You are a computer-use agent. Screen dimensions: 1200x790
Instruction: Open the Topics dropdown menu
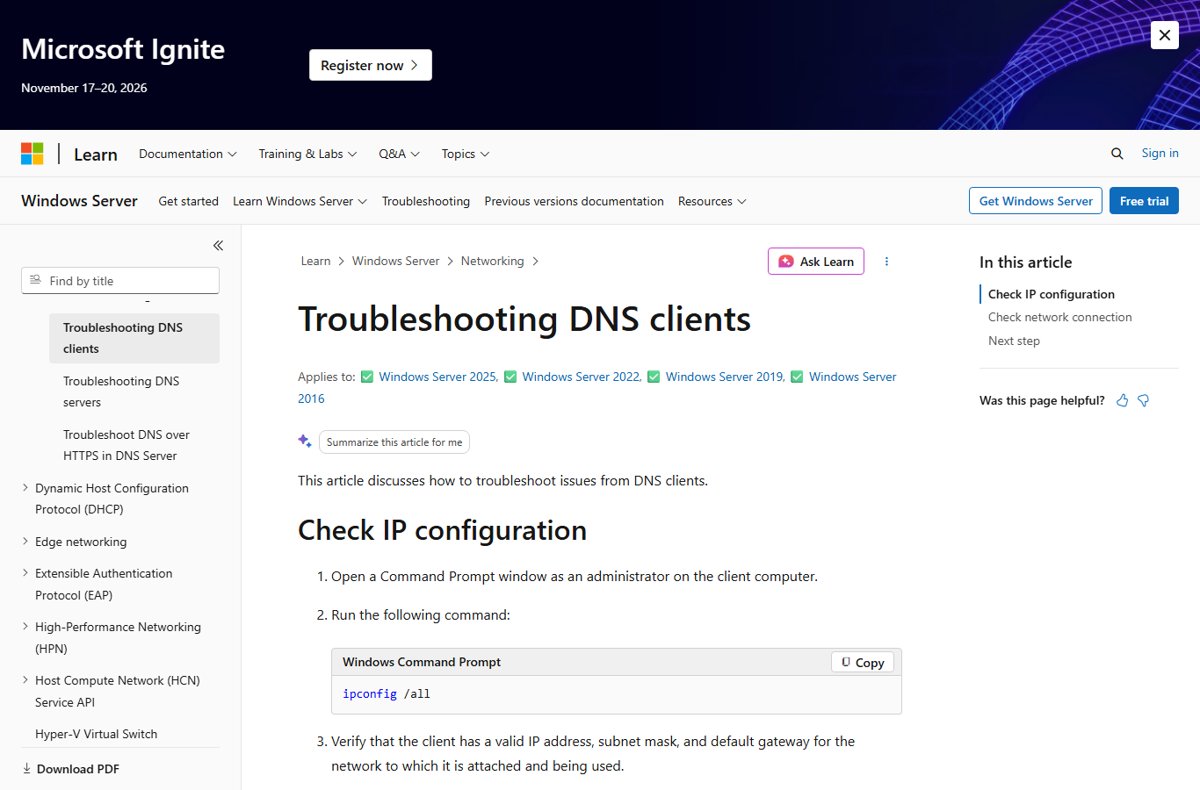pyautogui.click(x=465, y=154)
